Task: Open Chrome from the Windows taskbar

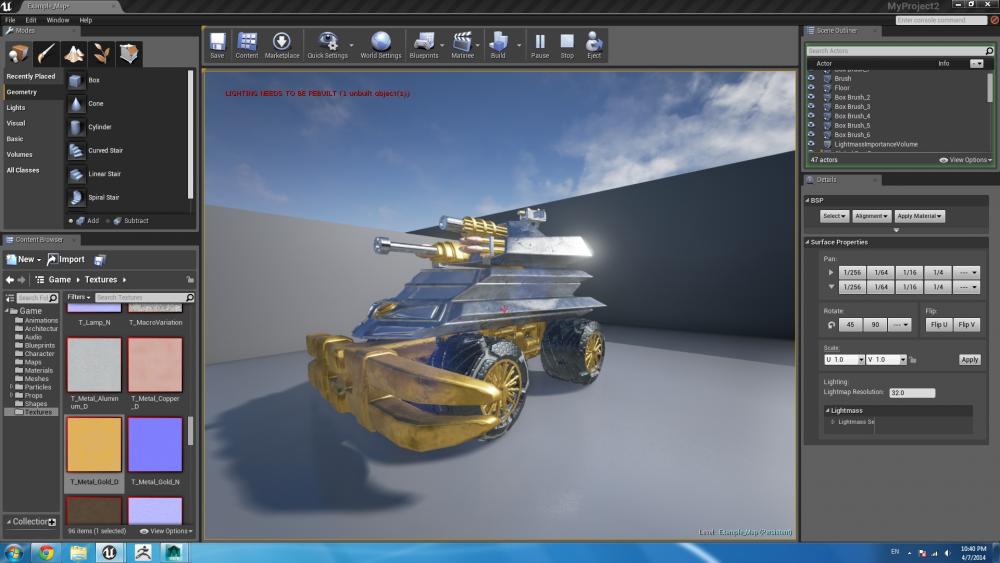Action: (x=46, y=552)
